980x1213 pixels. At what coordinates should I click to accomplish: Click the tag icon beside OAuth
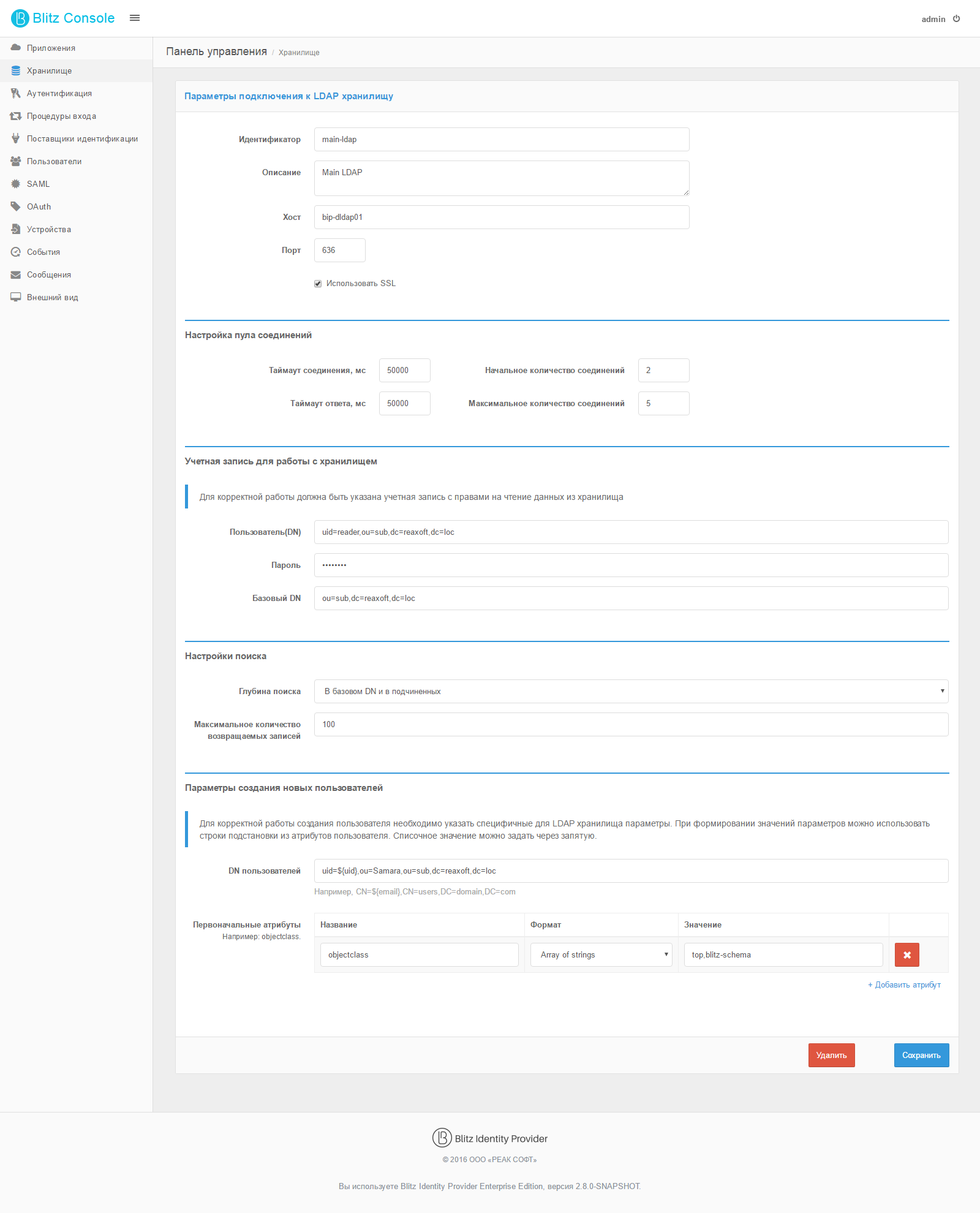tap(16, 206)
